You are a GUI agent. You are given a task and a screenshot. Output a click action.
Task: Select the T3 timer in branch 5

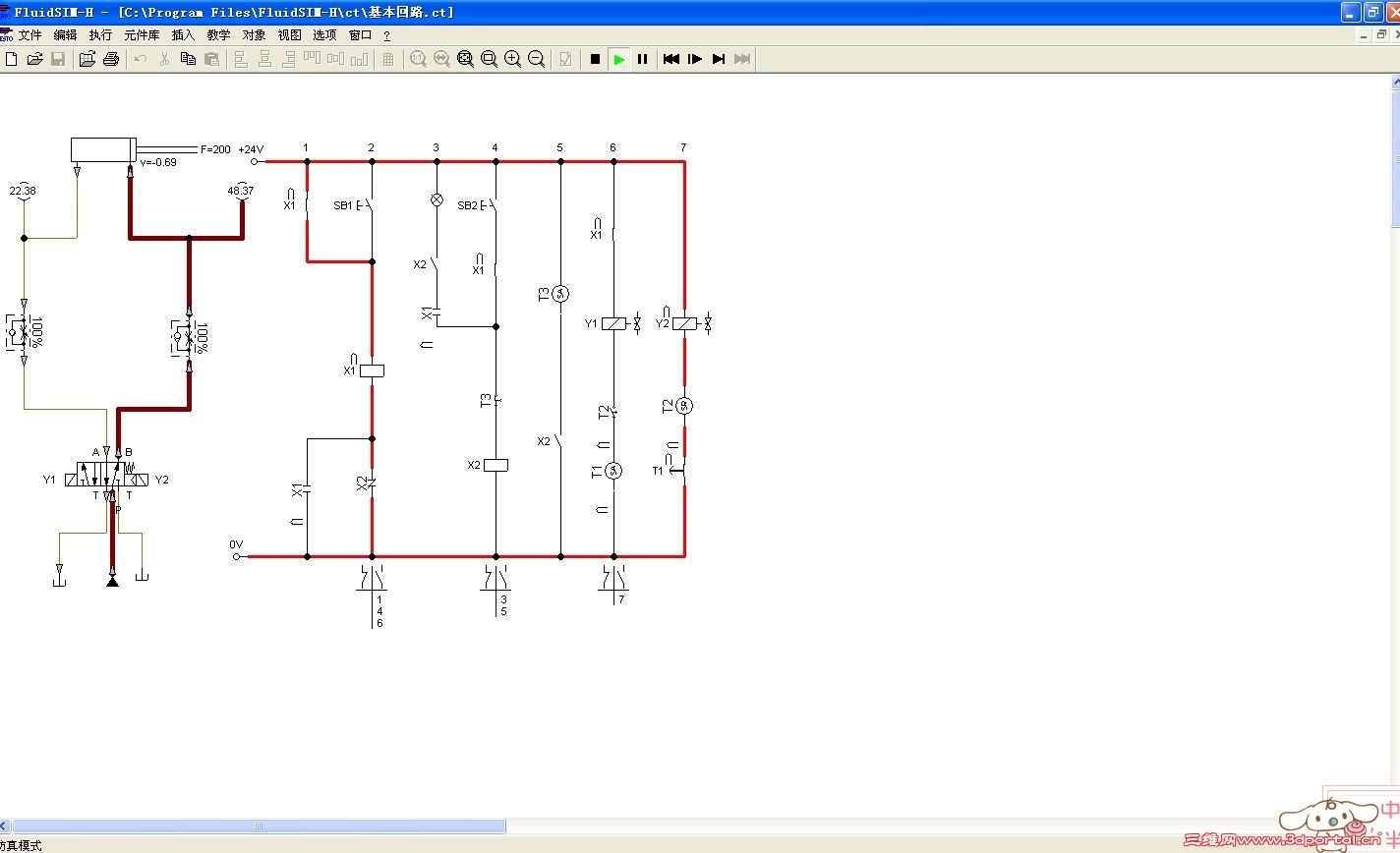pyautogui.click(x=560, y=294)
